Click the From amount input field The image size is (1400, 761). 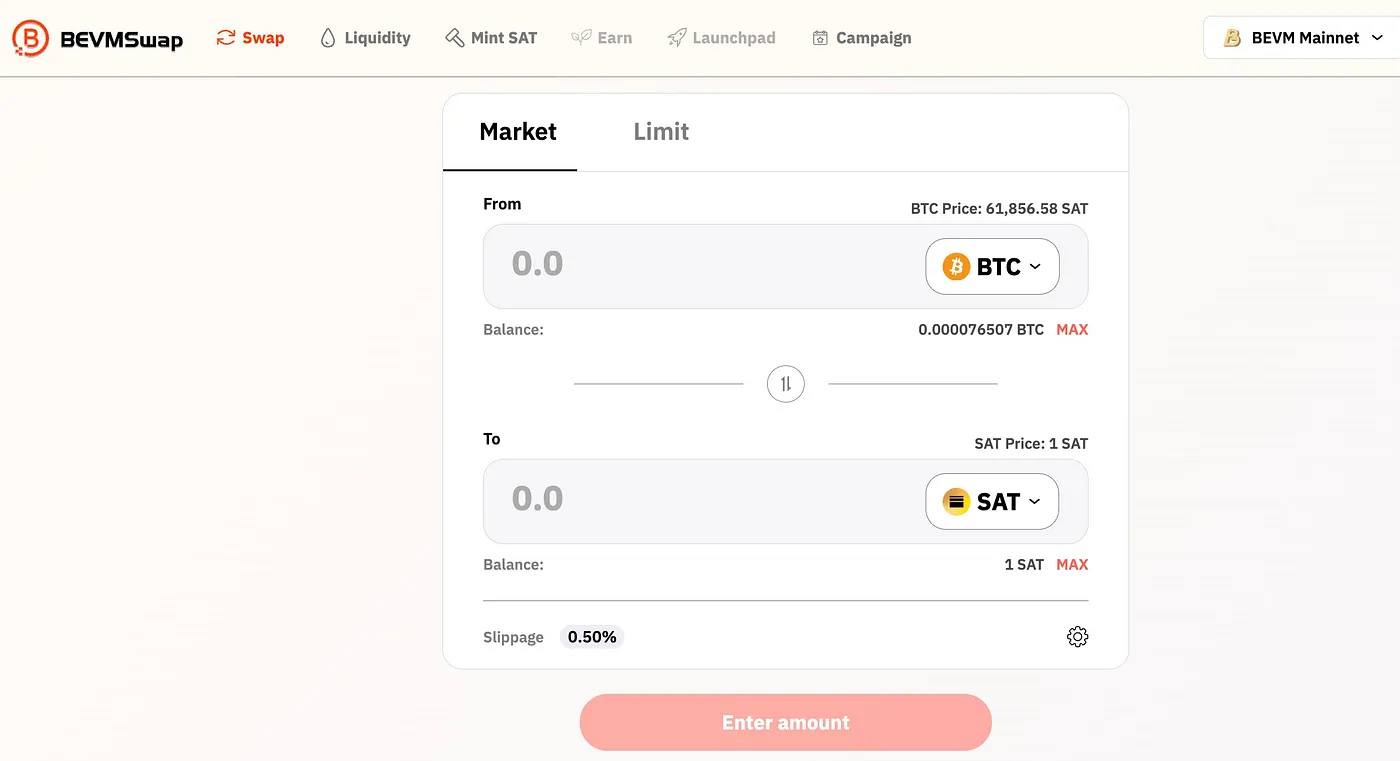pos(700,264)
